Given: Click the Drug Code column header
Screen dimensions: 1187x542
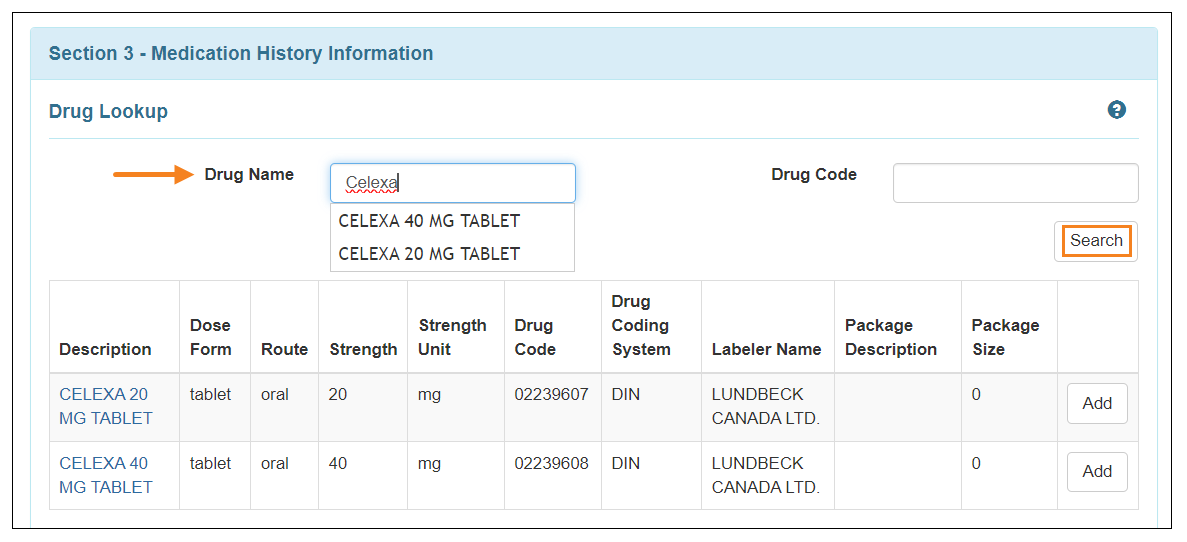Looking at the screenshot, I should point(535,337).
